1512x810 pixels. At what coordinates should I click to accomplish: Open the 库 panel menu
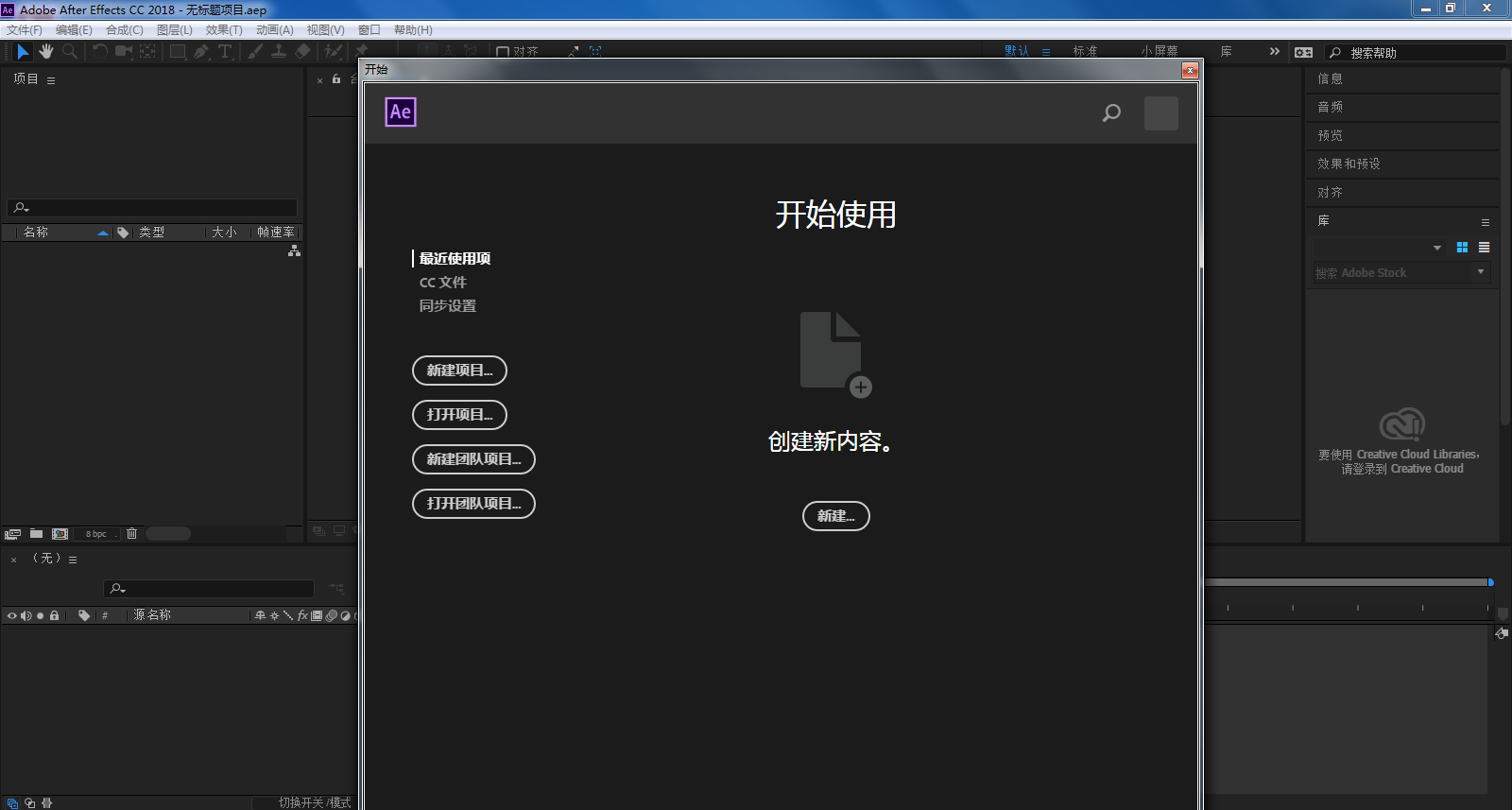(1486, 222)
